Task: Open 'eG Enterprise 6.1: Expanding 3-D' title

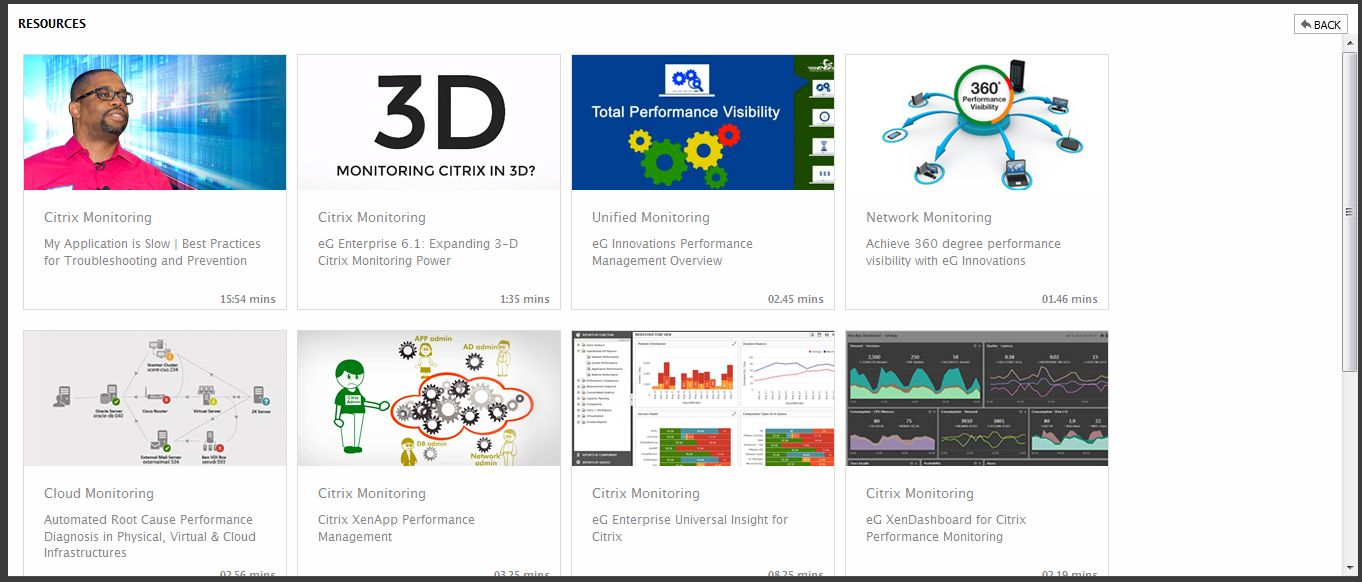Action: click(x=418, y=252)
